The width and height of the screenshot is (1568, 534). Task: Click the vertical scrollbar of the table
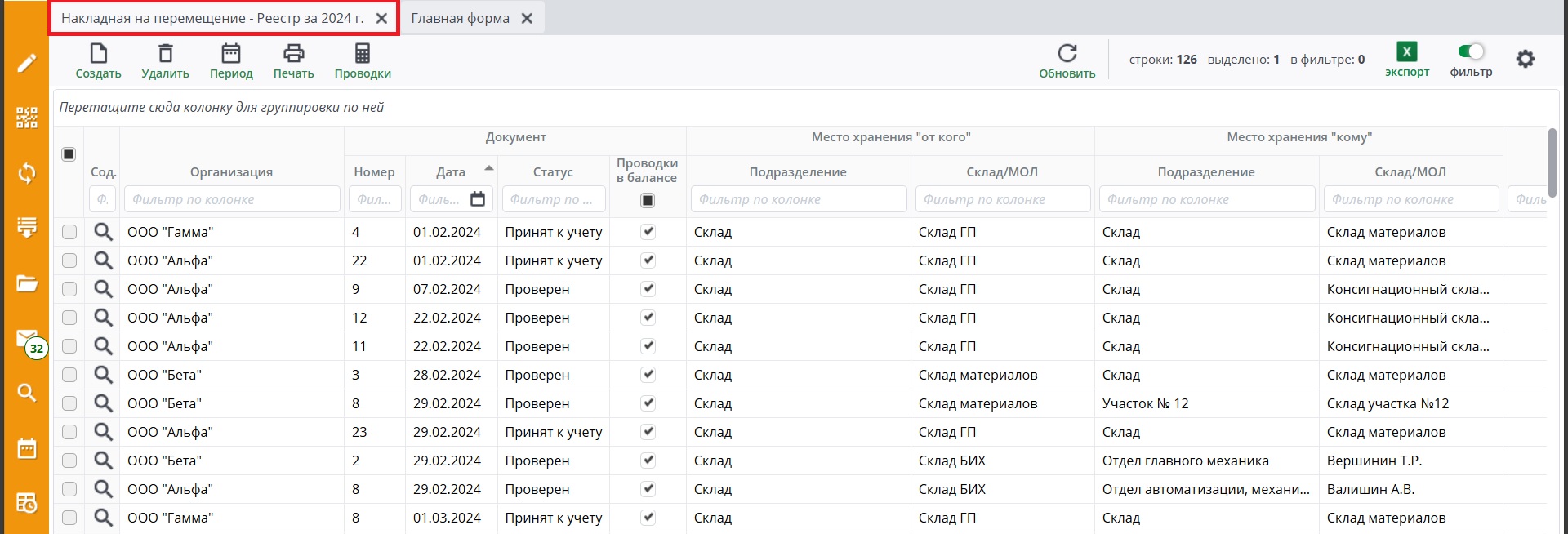coord(1552,163)
